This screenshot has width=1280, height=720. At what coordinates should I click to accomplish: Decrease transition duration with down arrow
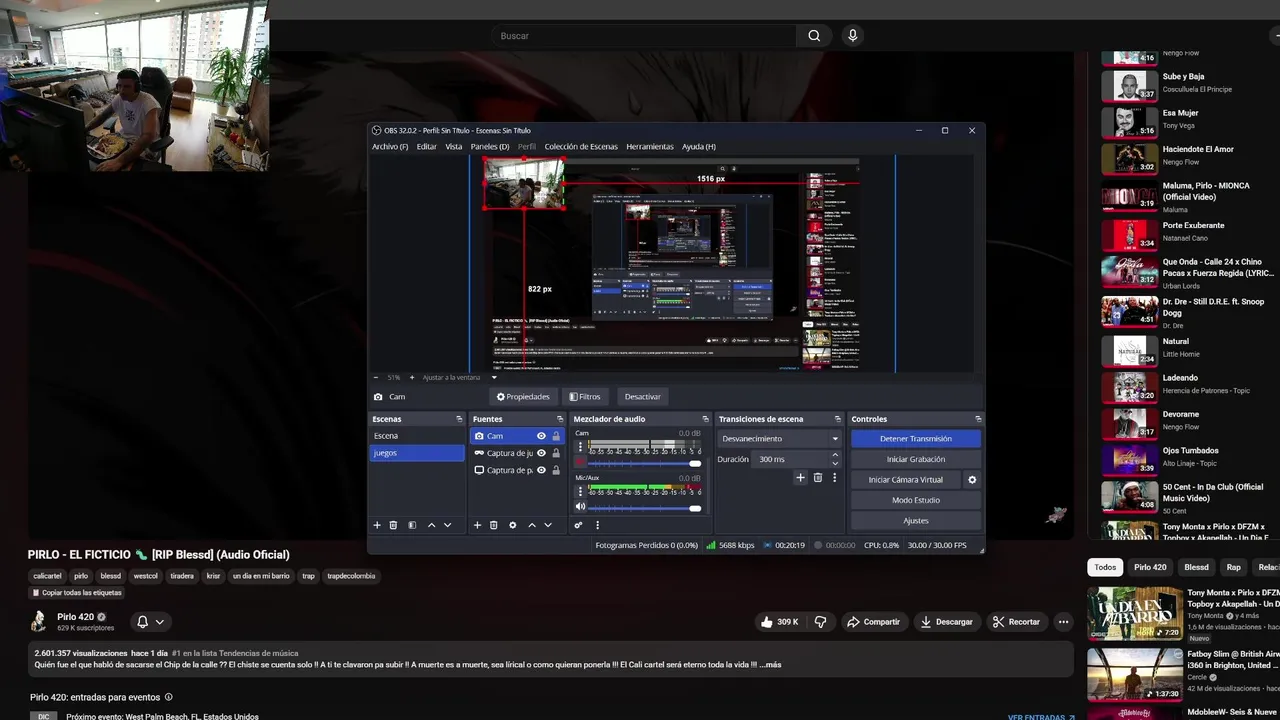coord(835,463)
